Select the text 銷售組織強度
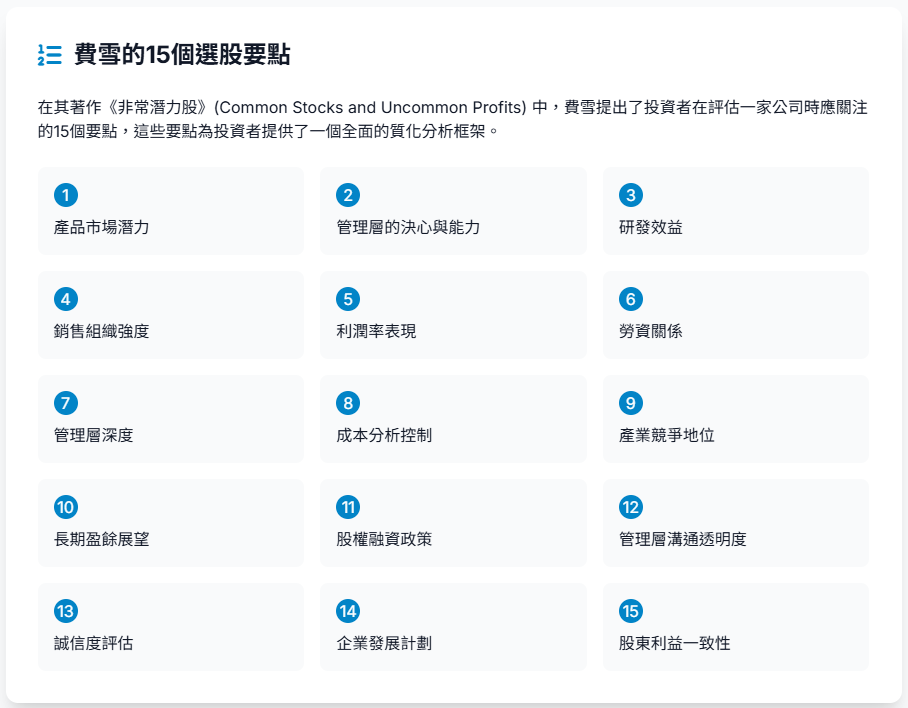 click(x=101, y=331)
